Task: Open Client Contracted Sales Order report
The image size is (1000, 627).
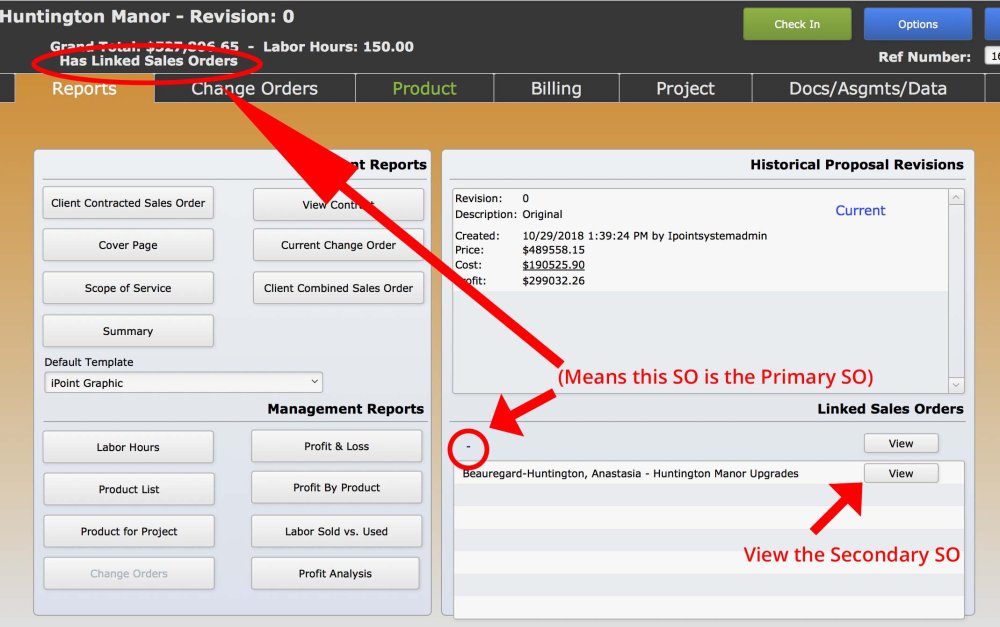Action: pos(128,203)
